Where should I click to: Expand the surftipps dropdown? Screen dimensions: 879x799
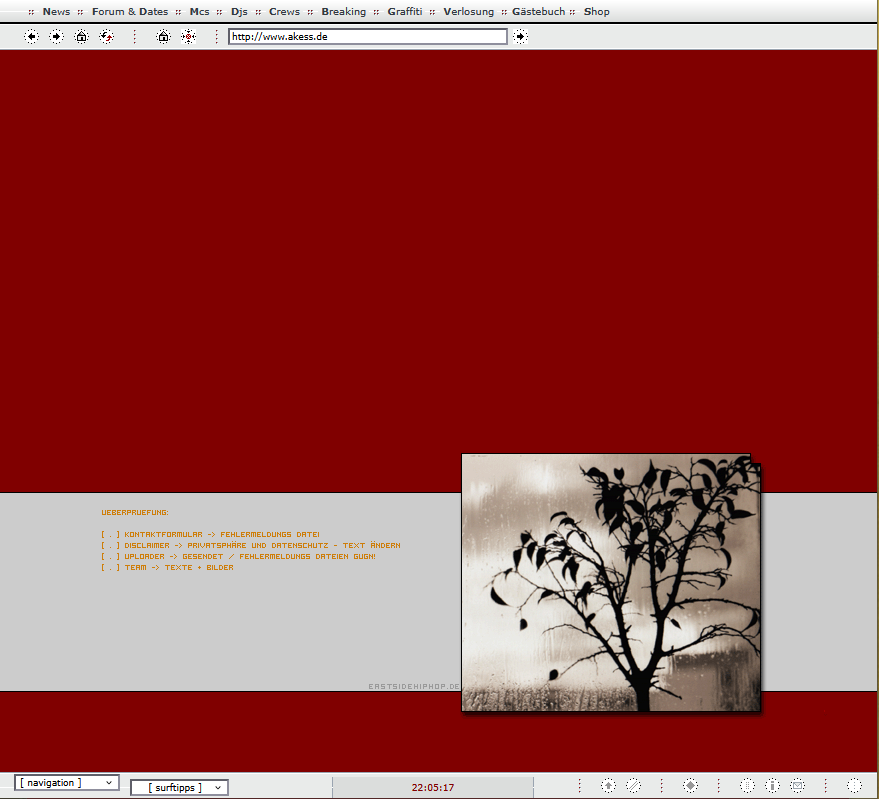point(179,788)
